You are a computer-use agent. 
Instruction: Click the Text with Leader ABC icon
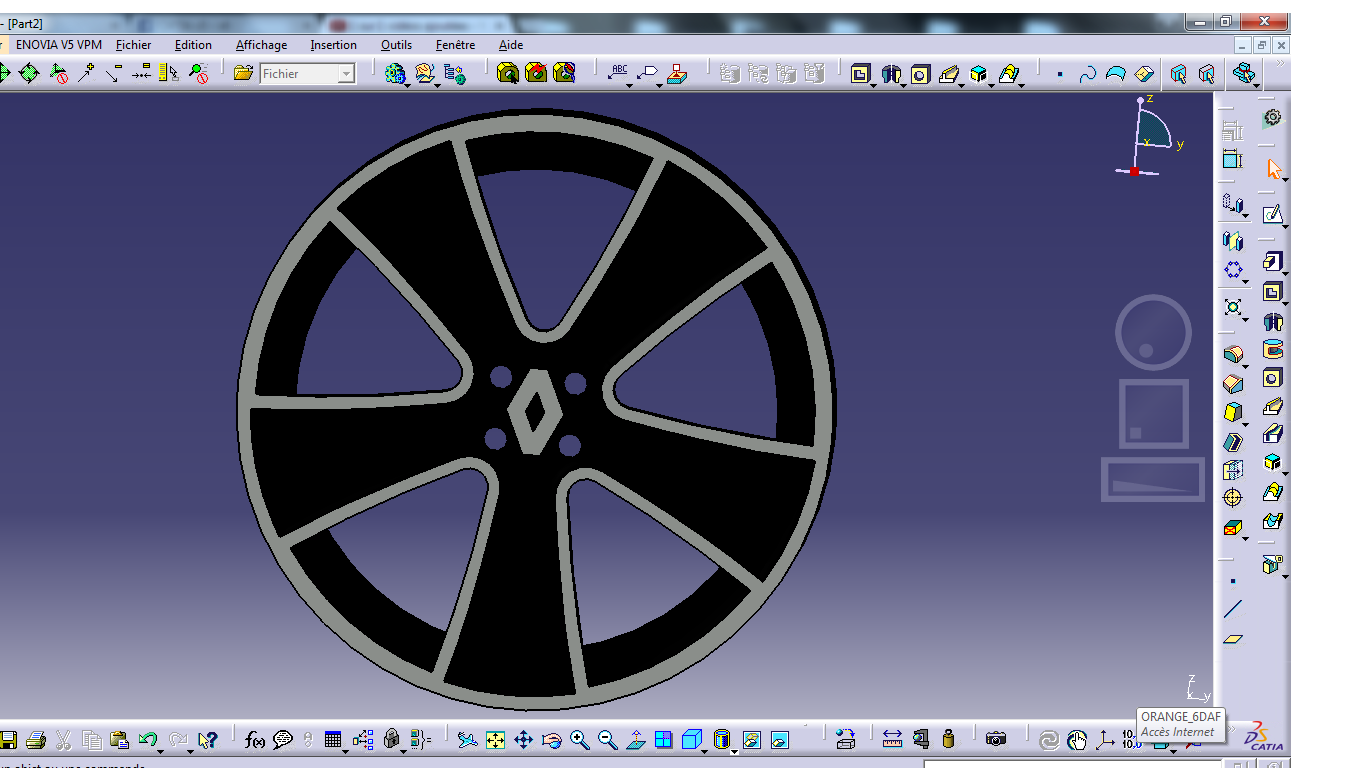pos(619,71)
